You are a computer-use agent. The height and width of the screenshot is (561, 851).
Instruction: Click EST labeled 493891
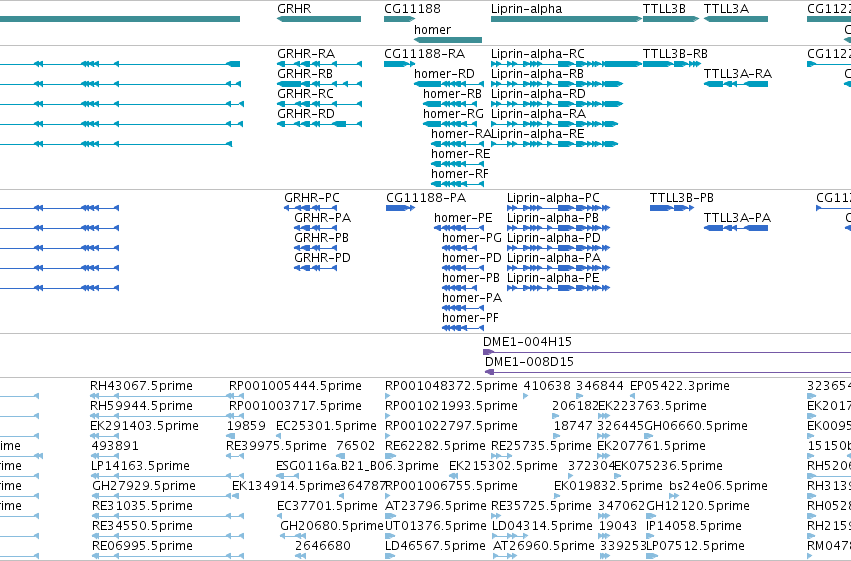(x=115, y=446)
